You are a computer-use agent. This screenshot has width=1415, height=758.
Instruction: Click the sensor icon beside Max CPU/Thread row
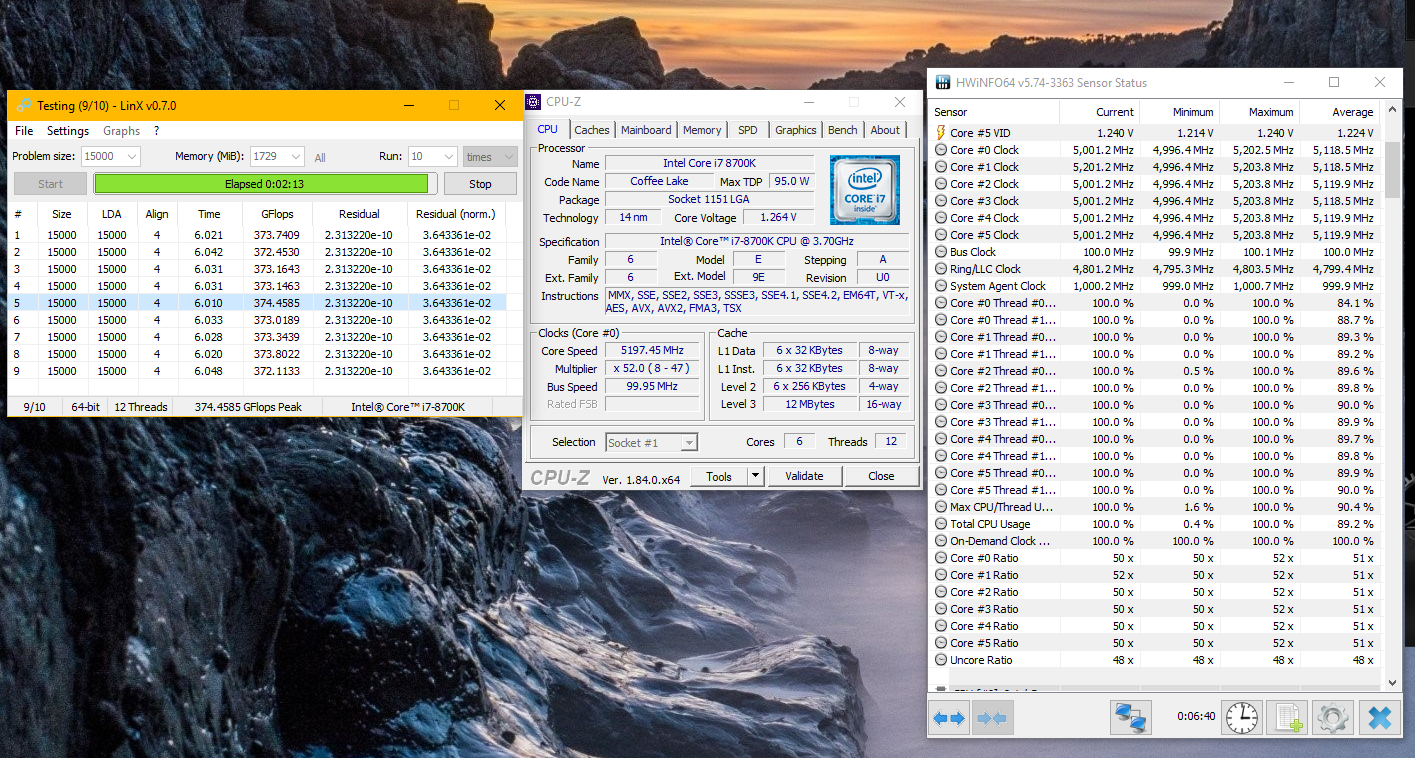click(x=940, y=507)
